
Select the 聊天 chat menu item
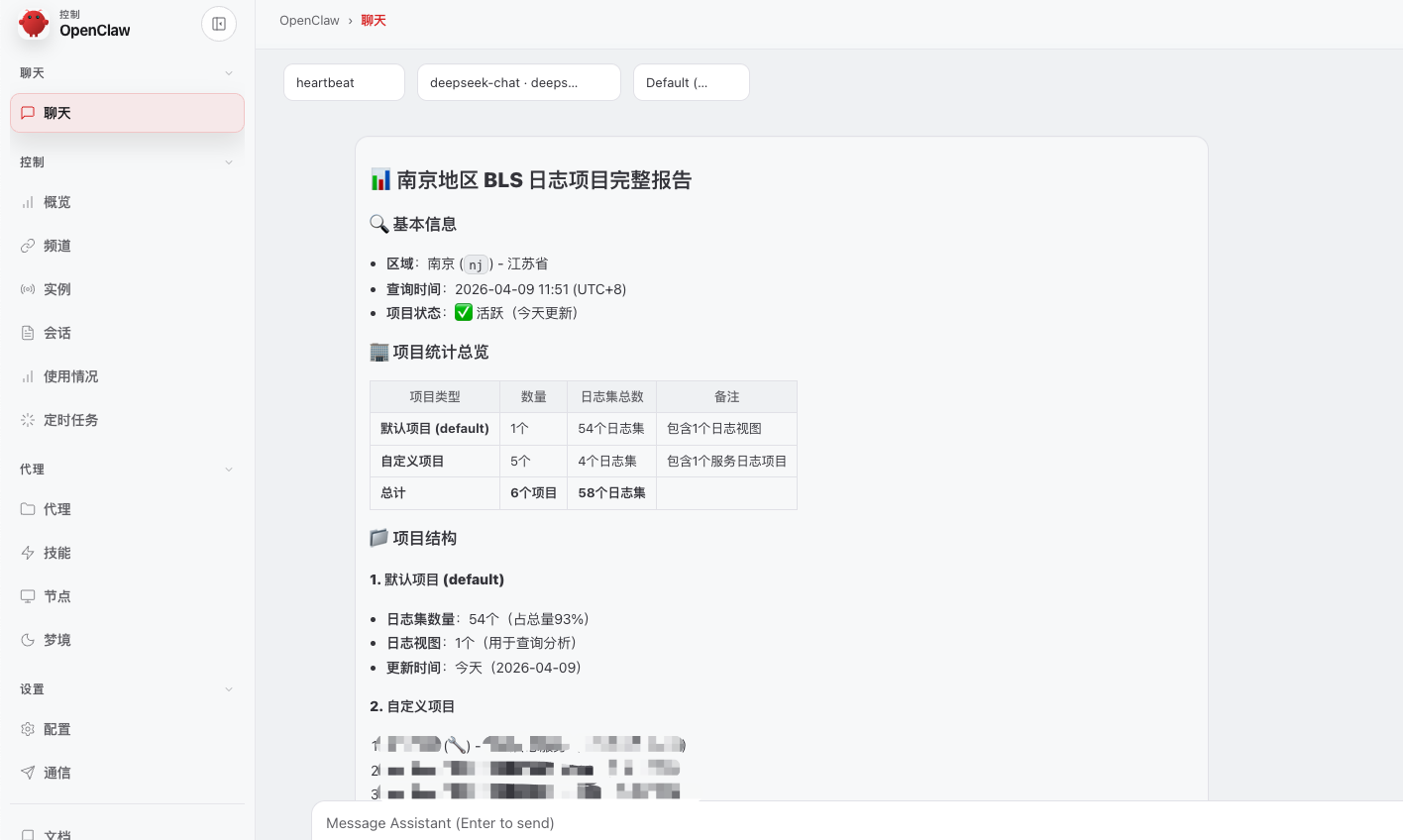click(127, 113)
